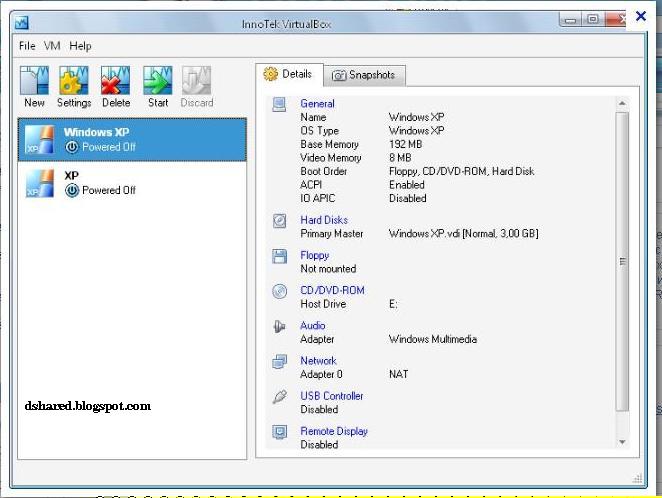Screen dimensions: 662x498
Task: Click the 'OS Type' label
Action: tap(320, 131)
